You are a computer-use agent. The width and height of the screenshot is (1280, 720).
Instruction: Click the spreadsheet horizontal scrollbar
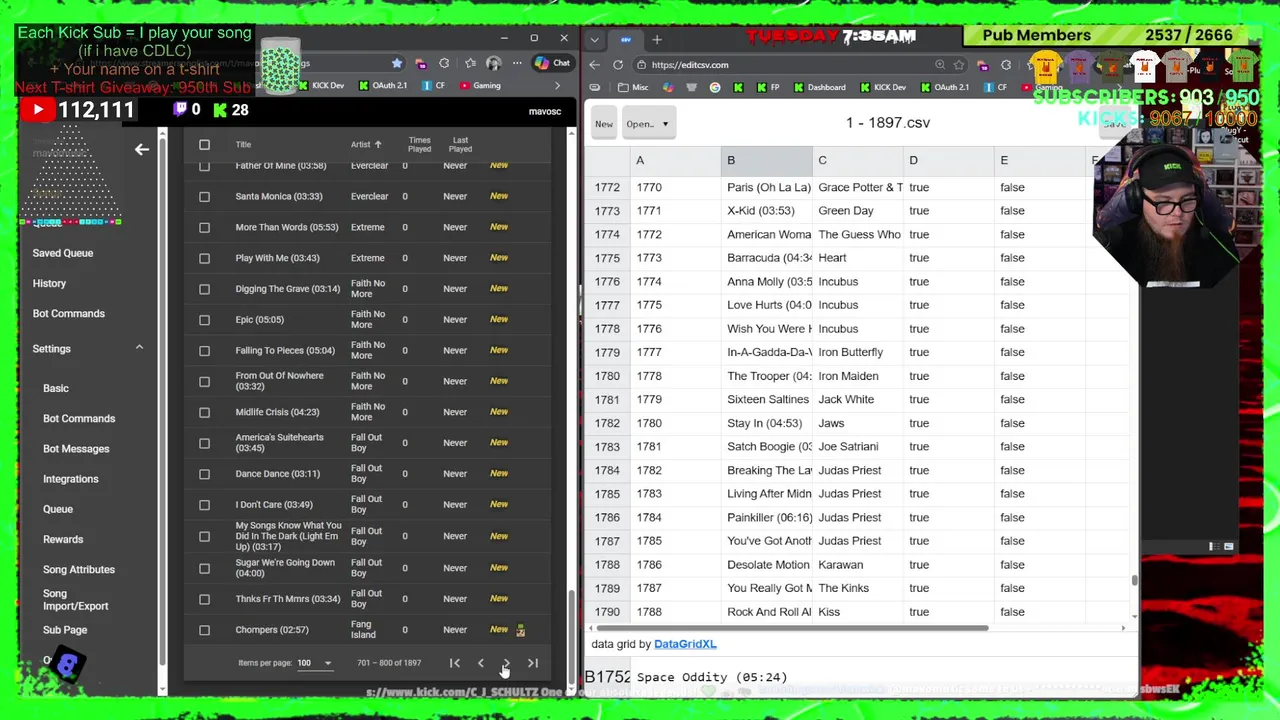pos(790,628)
